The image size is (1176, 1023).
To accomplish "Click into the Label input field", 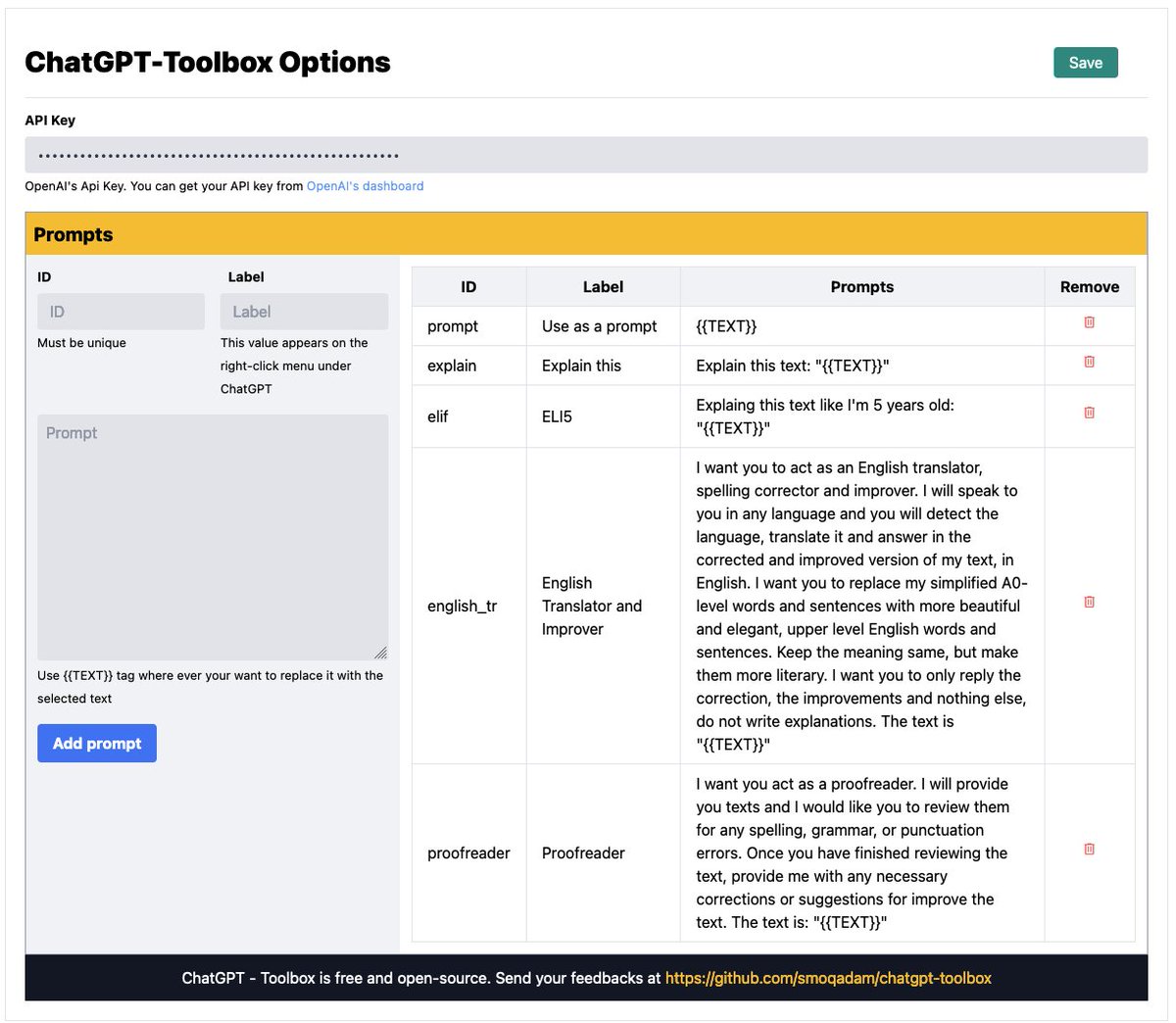I will click(304, 312).
